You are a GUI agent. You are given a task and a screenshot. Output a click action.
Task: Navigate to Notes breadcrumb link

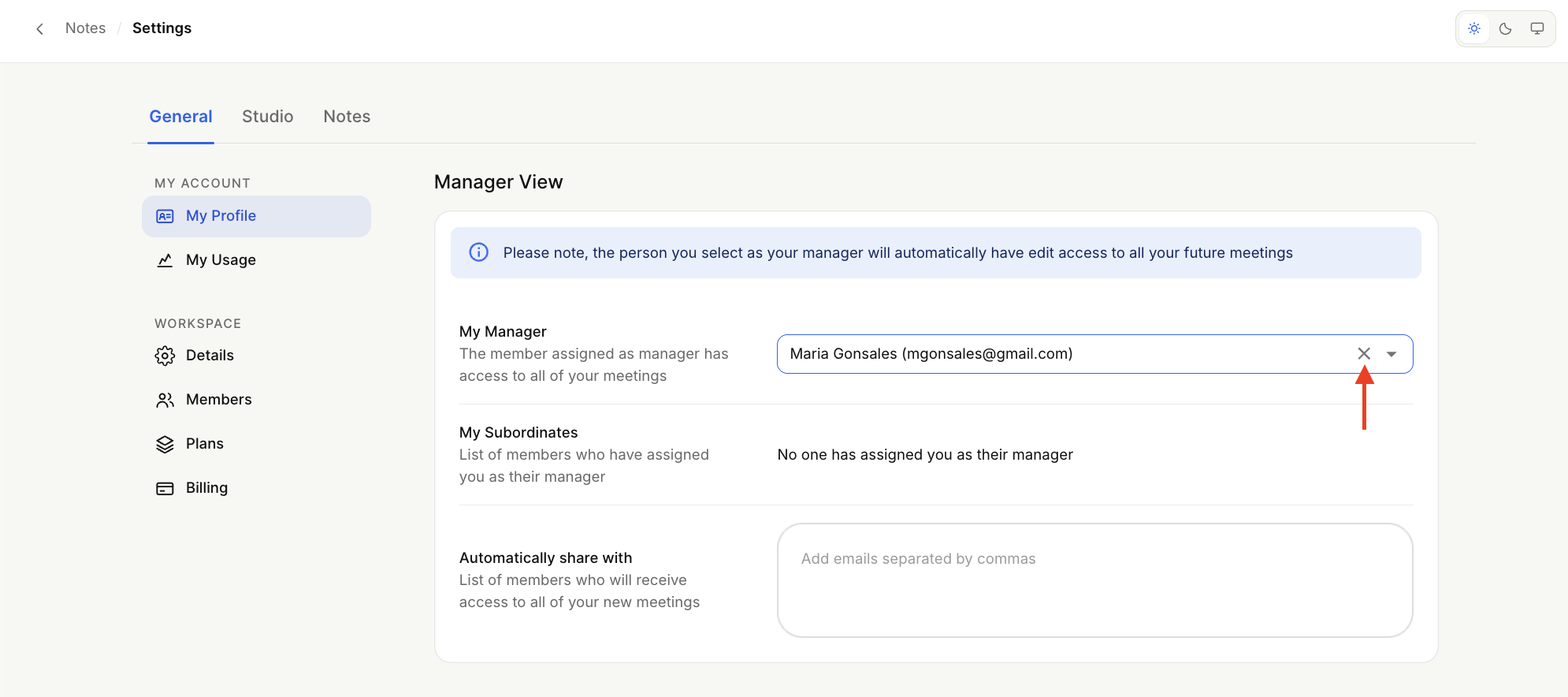pos(85,28)
